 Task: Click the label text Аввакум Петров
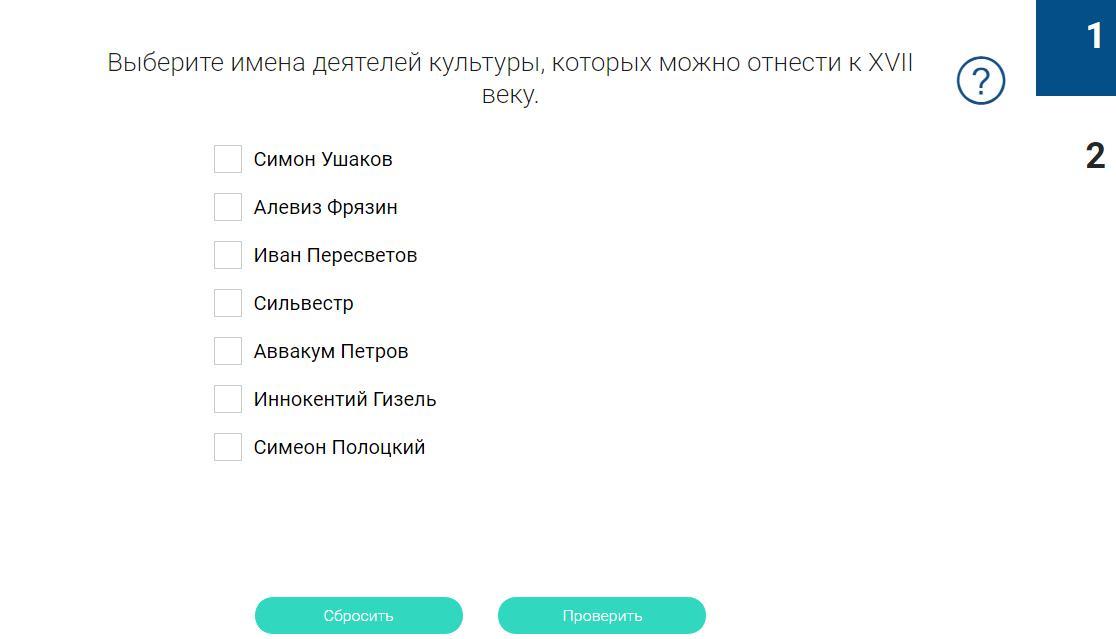[331, 351]
